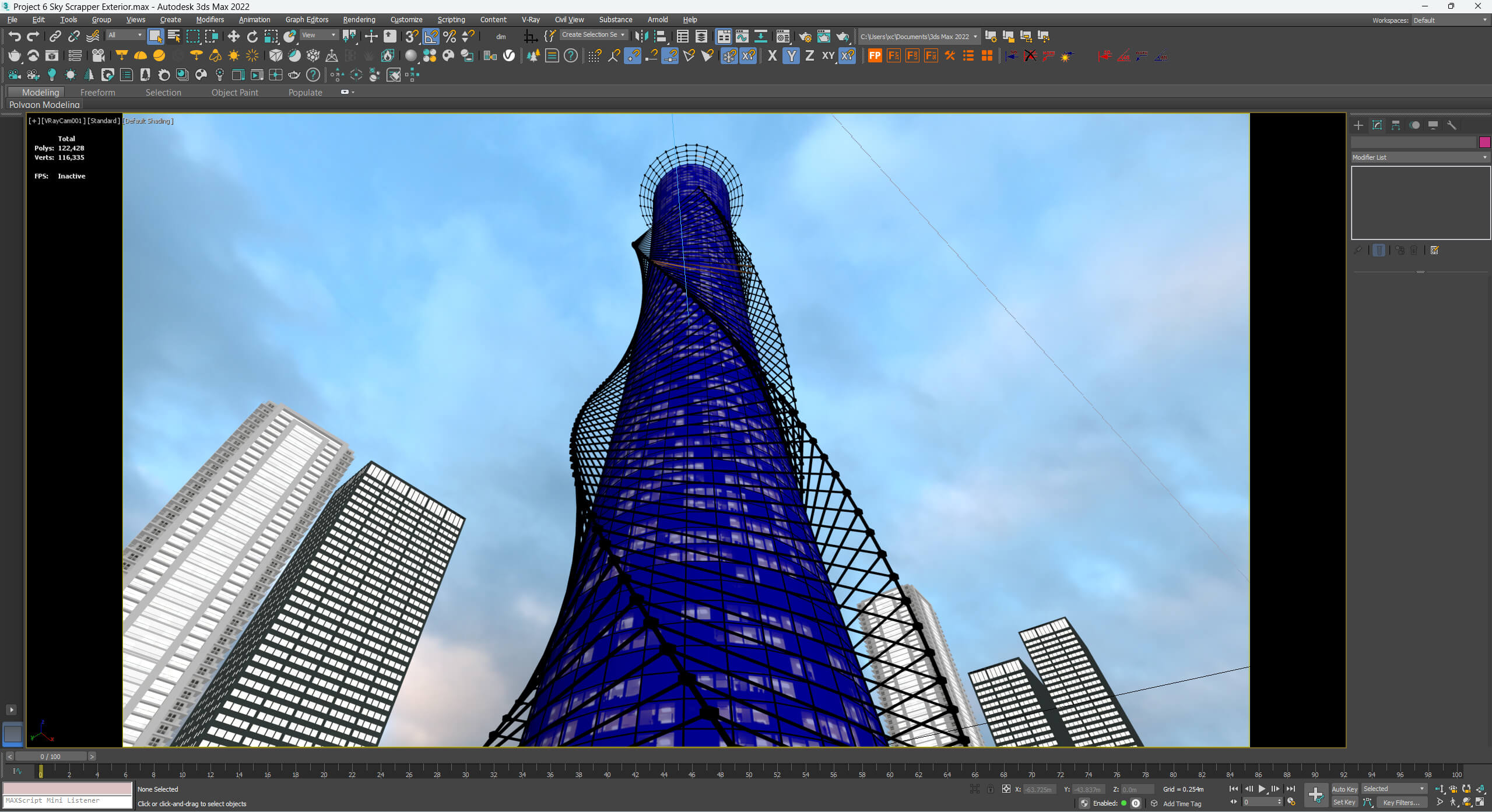Click Maximize Viewport Toggle icon
This screenshot has height=812, width=1492.
pyautogui.click(x=1480, y=802)
